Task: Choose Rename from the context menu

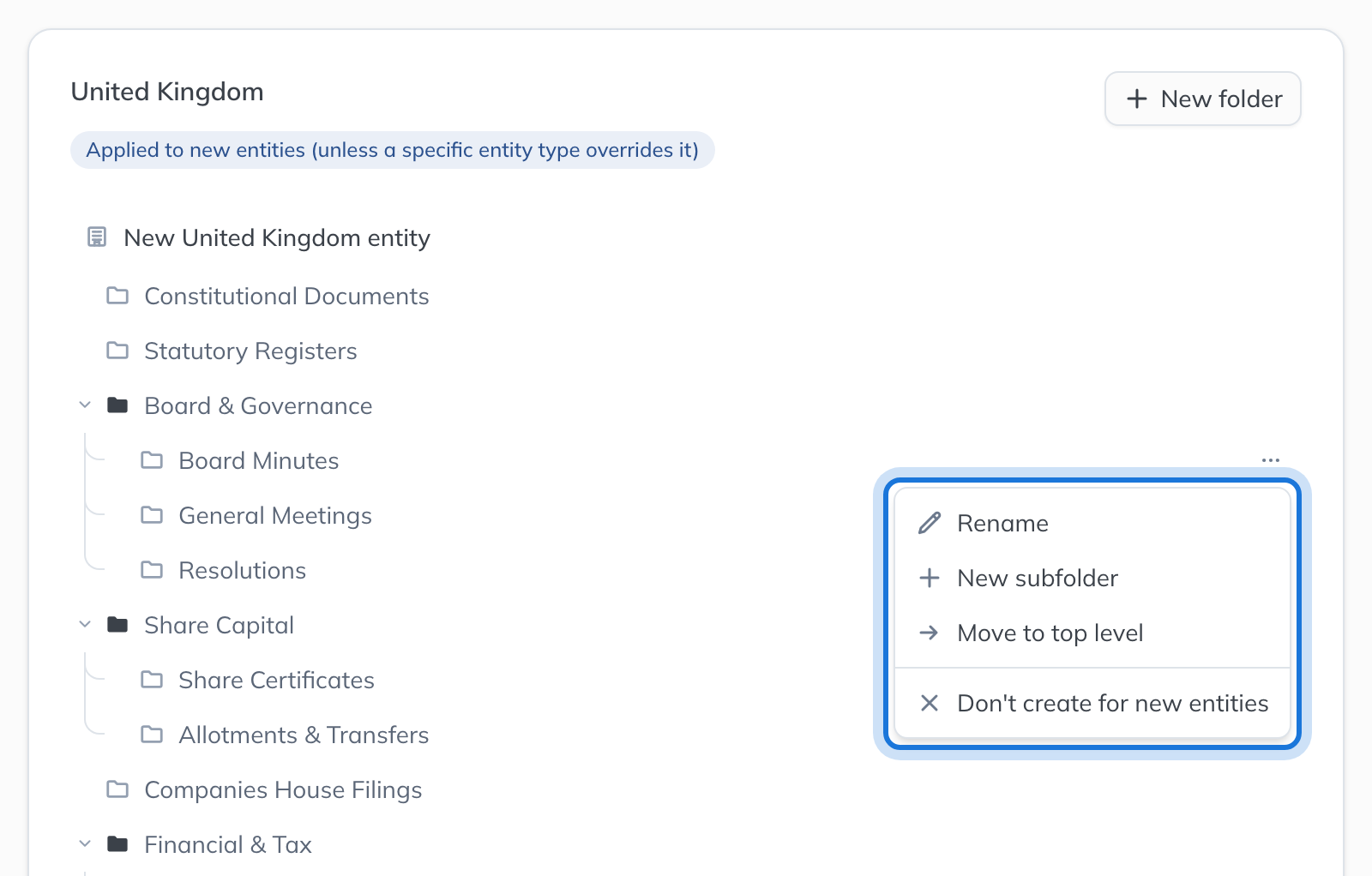Action: 1092,523
